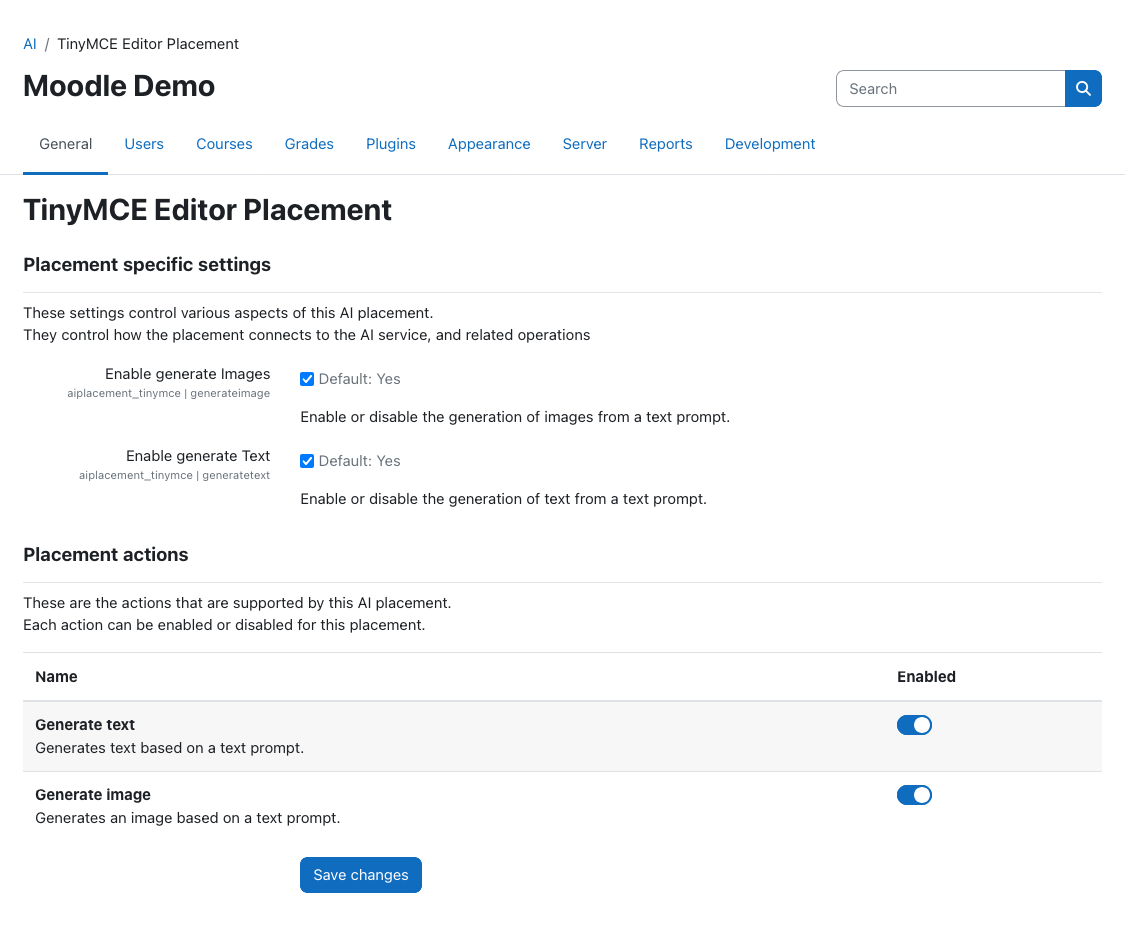Screen dimensions: 1125x933
Task: Disable the Generate text action toggle
Action: [x=914, y=725]
